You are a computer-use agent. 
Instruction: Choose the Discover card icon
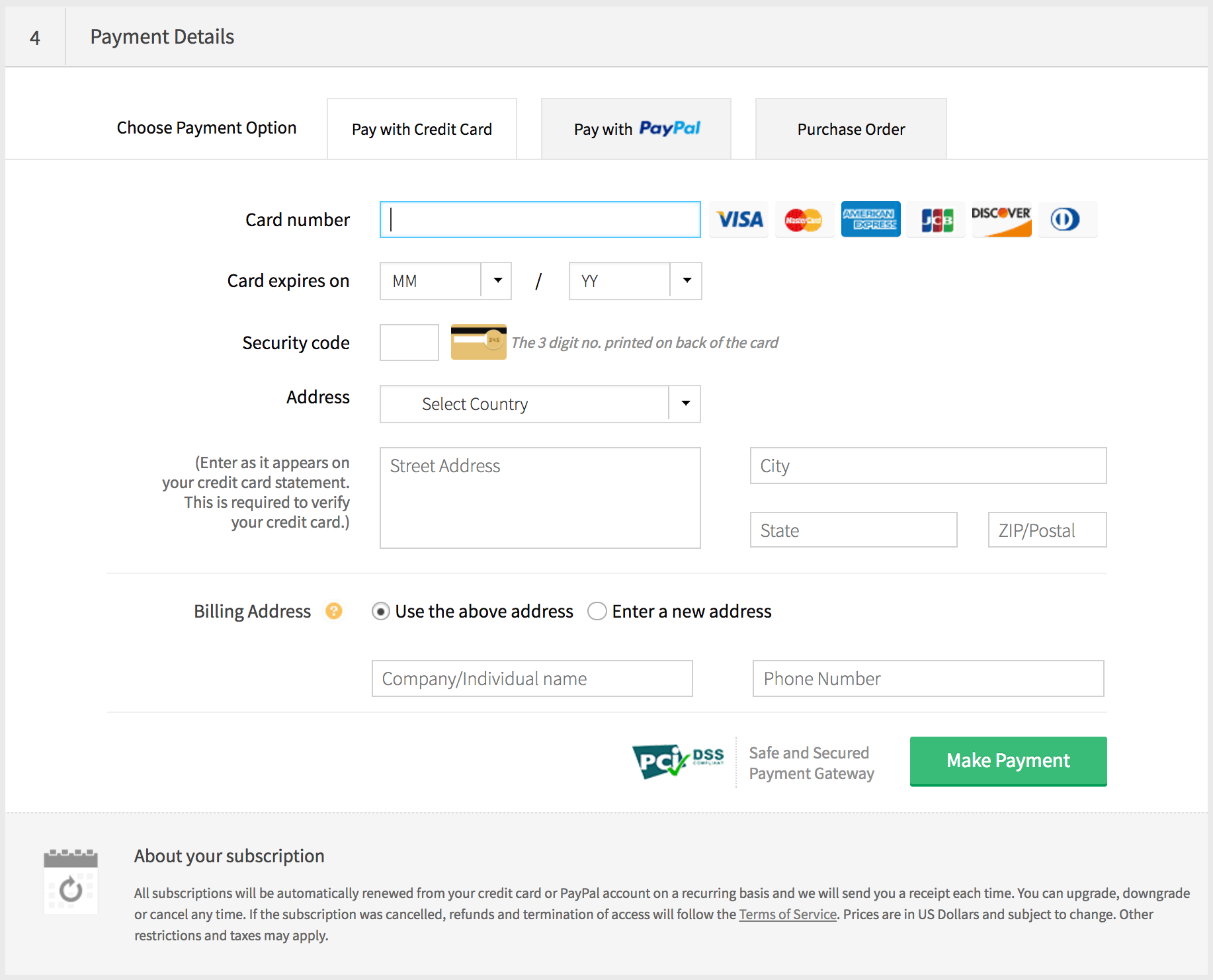1001,220
